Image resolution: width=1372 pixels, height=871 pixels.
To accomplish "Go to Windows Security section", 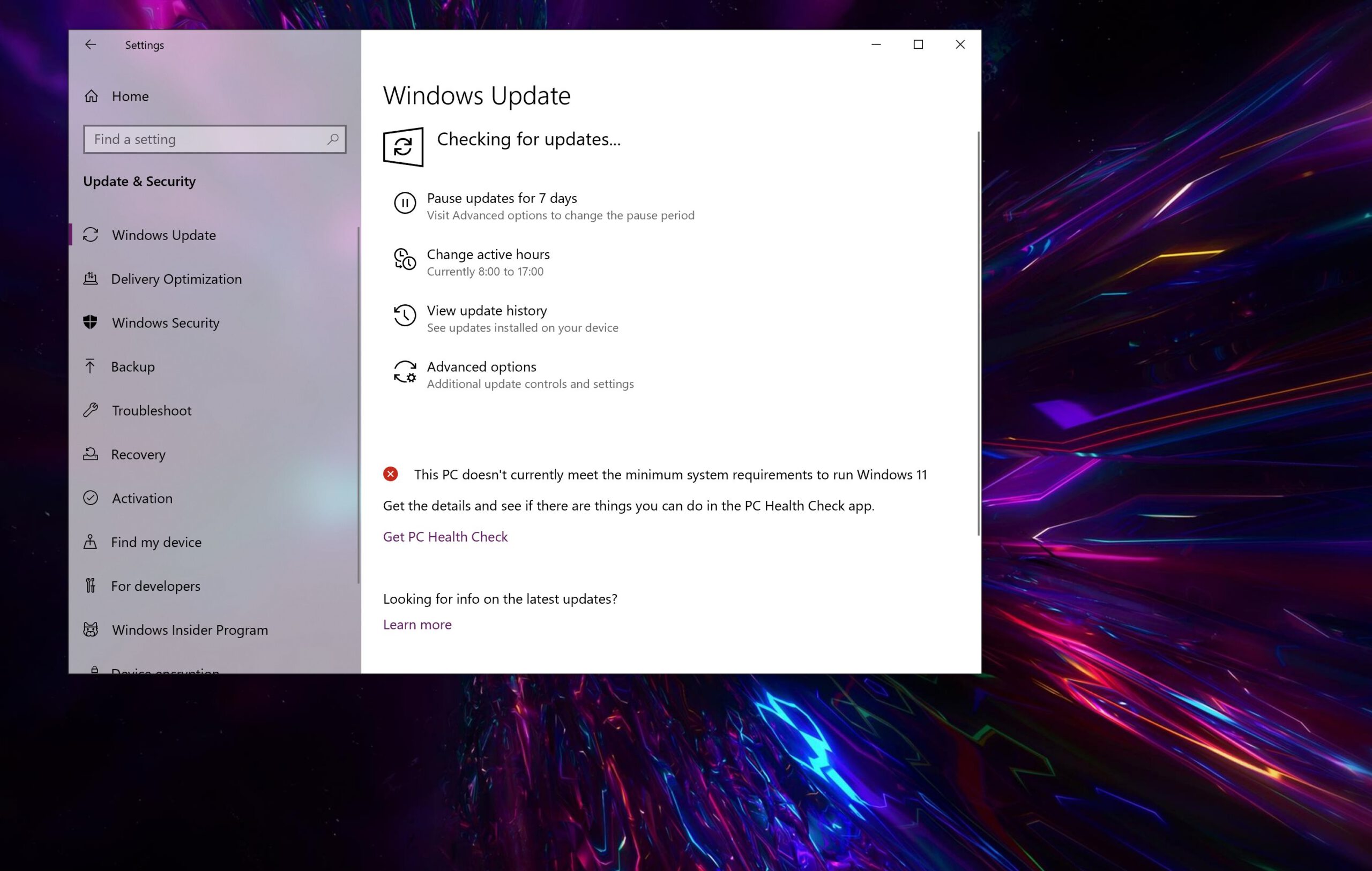I will click(x=214, y=322).
